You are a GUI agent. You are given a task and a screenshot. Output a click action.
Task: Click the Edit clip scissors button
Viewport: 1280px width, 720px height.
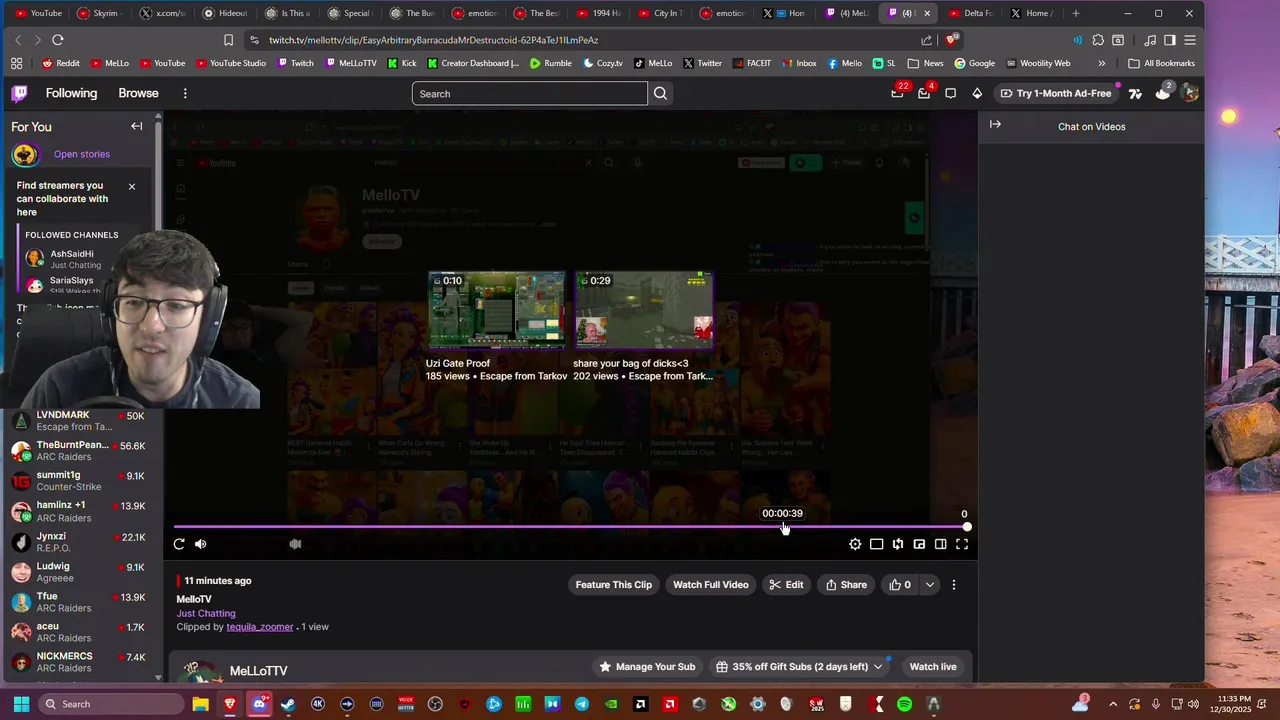pos(786,585)
